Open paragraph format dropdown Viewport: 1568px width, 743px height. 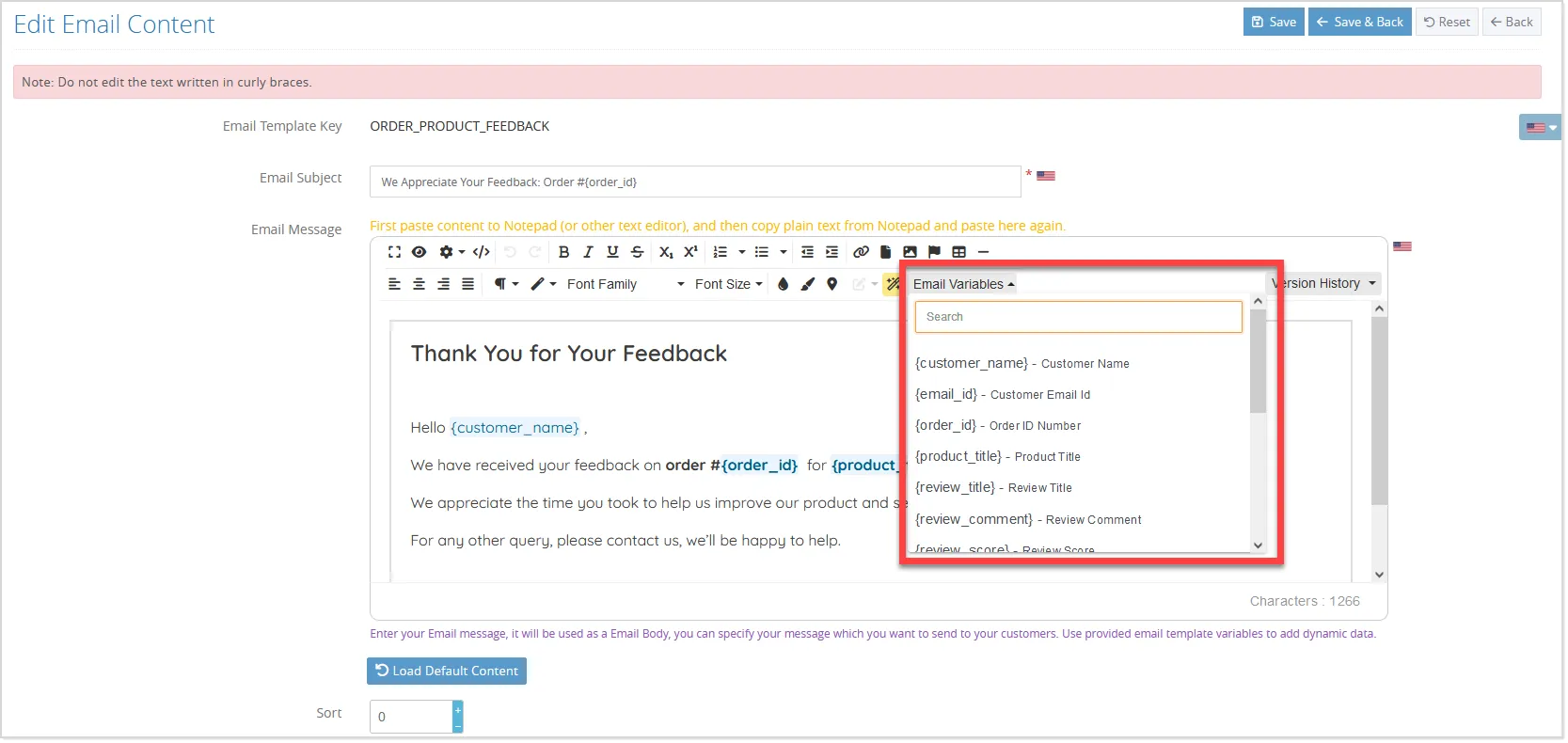(506, 284)
